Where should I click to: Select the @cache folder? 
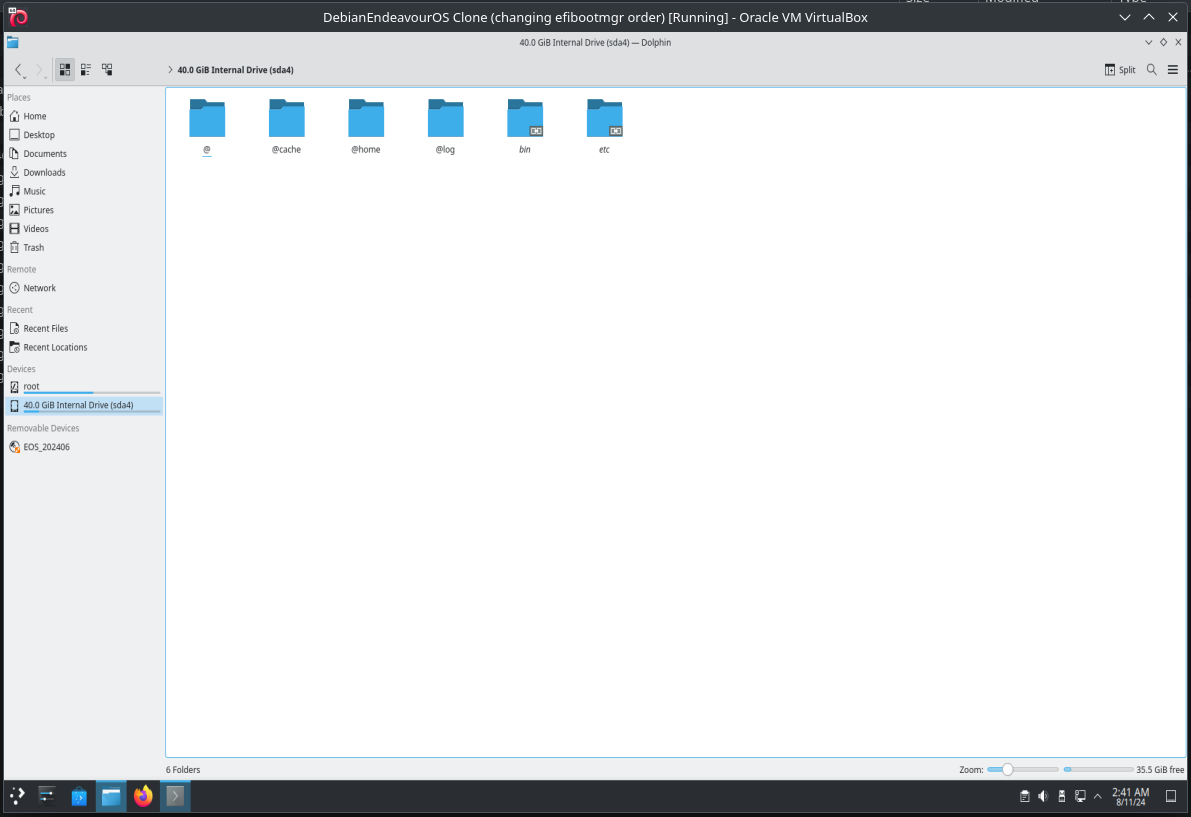click(x=286, y=125)
